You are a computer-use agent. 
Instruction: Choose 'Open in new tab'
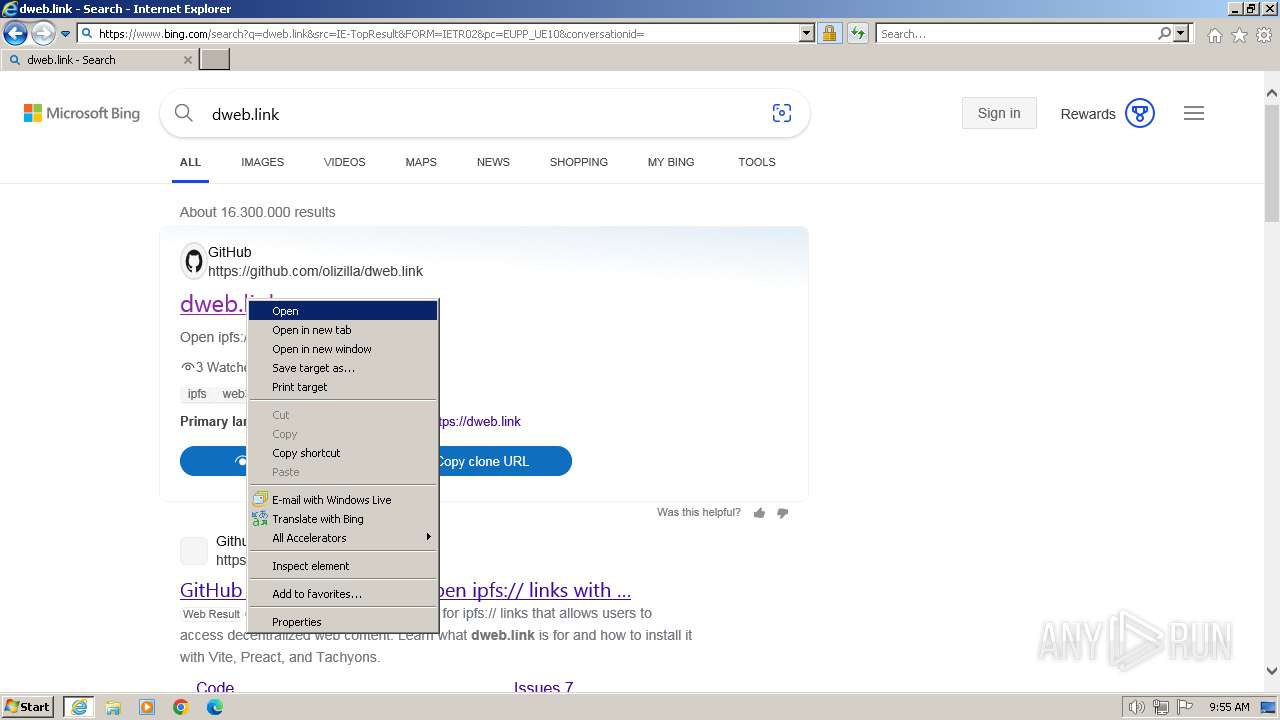[343, 330]
